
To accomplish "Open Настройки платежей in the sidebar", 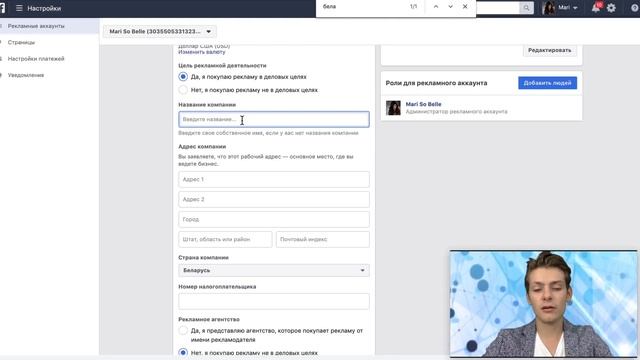I will pos(36,59).
